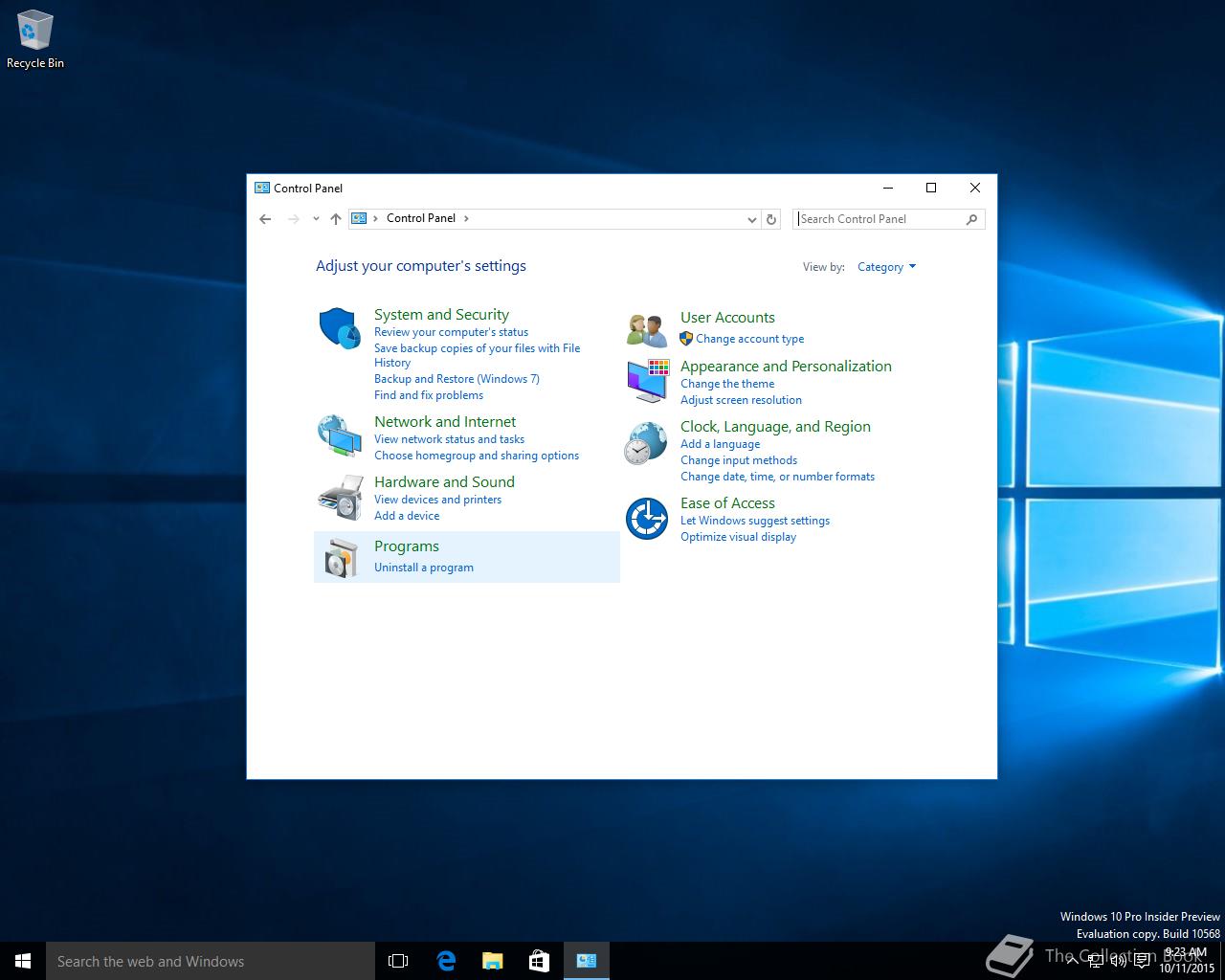
Task: Open Adjust screen resolution
Action: [741, 400]
